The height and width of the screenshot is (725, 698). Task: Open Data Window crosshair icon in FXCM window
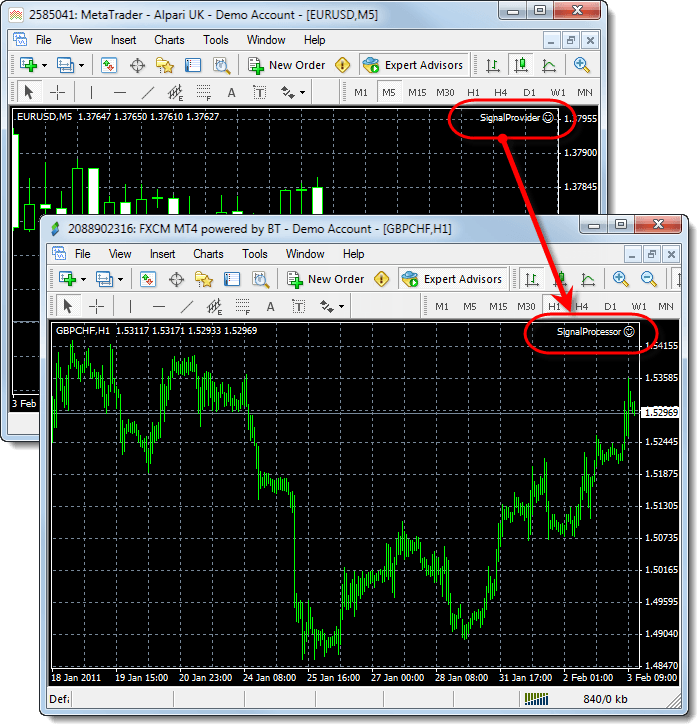point(176,279)
